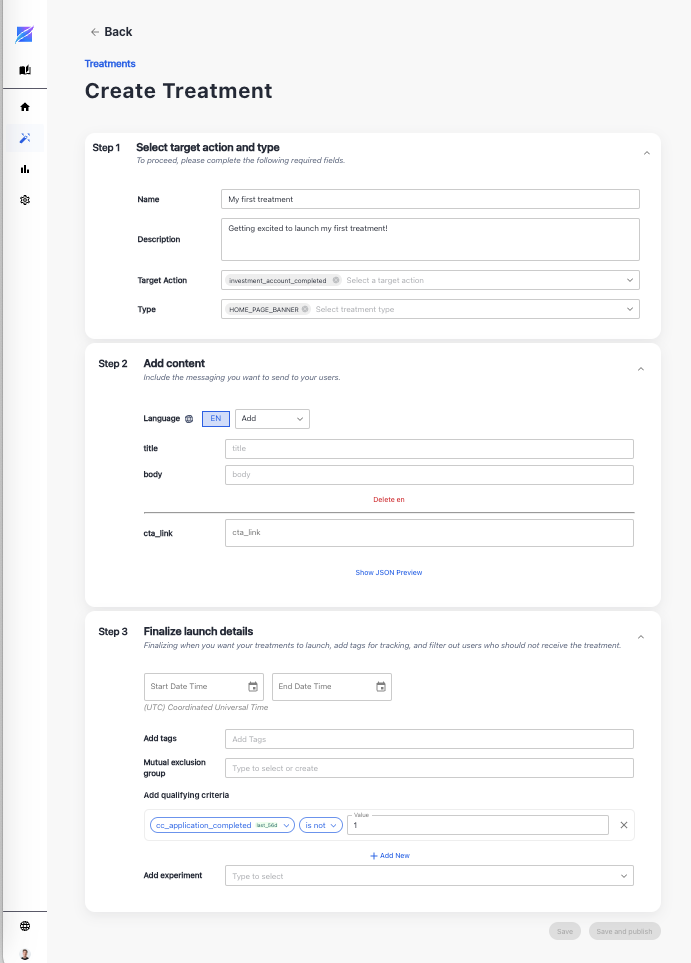Open the Add language dropdown

click(x=273, y=419)
